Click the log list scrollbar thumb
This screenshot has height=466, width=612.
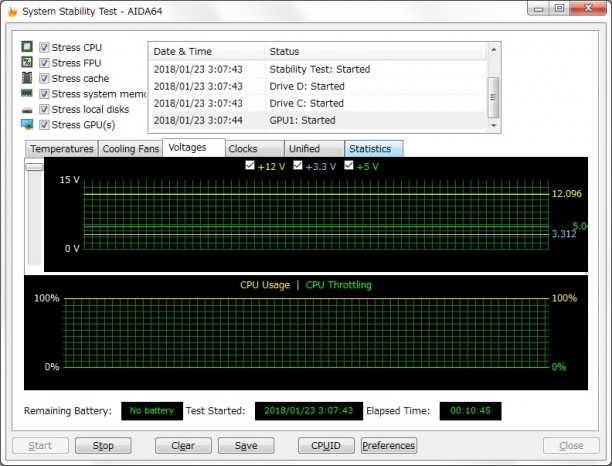tap(494, 97)
